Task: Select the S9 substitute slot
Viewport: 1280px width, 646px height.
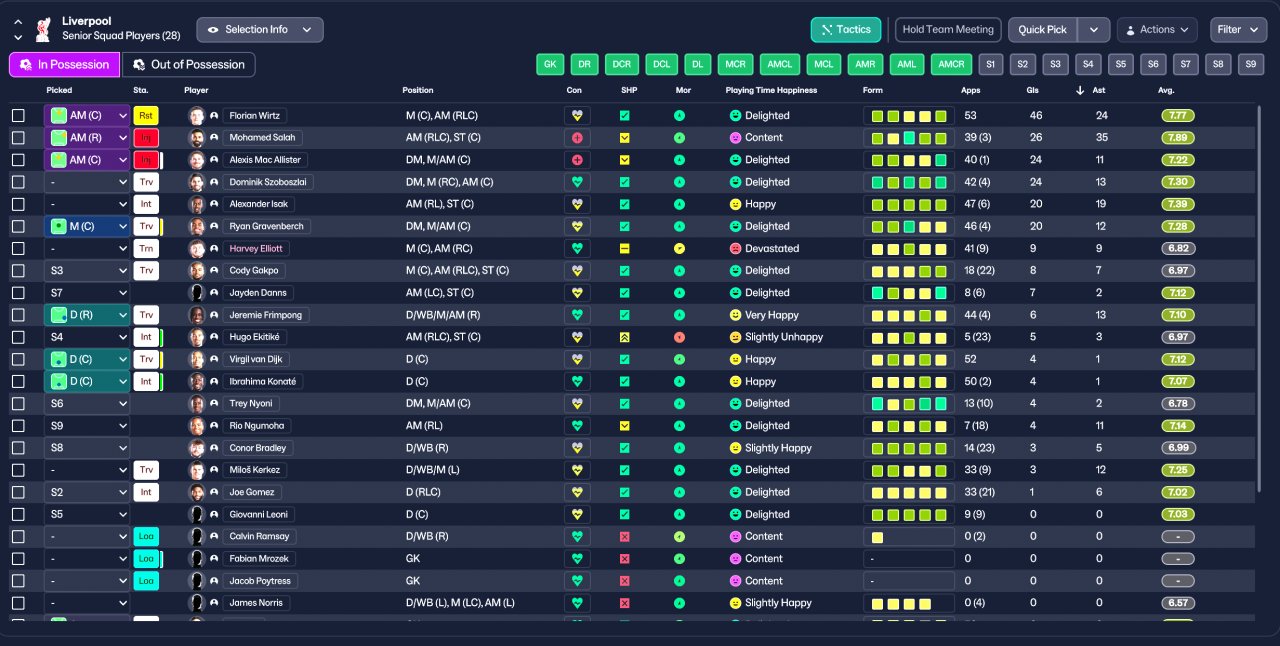Action: coord(1251,65)
